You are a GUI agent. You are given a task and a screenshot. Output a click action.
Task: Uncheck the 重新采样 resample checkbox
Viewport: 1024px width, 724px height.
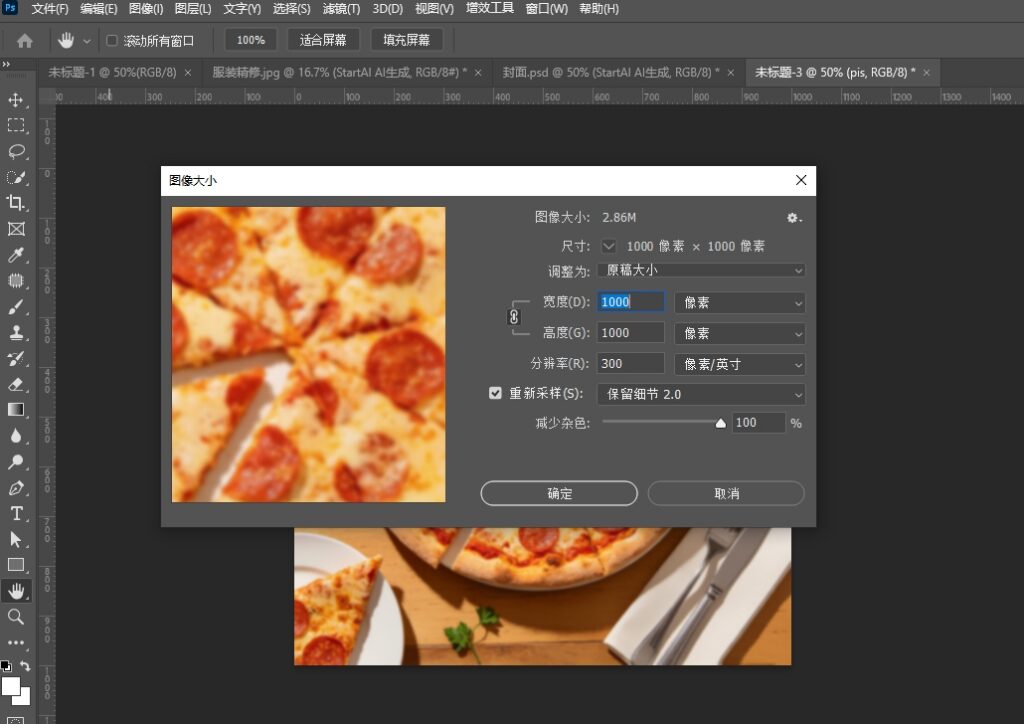(x=495, y=393)
